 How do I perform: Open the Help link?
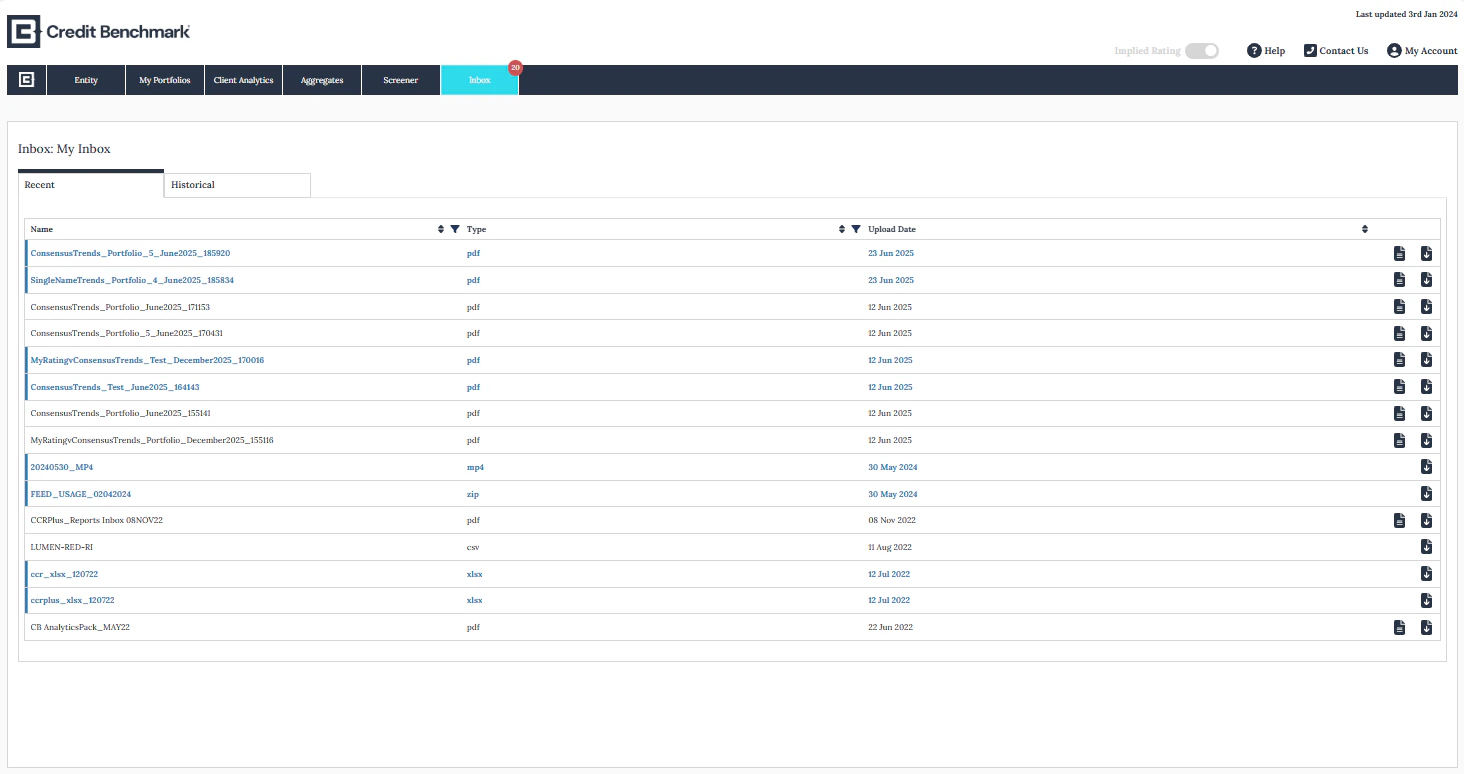(1266, 51)
